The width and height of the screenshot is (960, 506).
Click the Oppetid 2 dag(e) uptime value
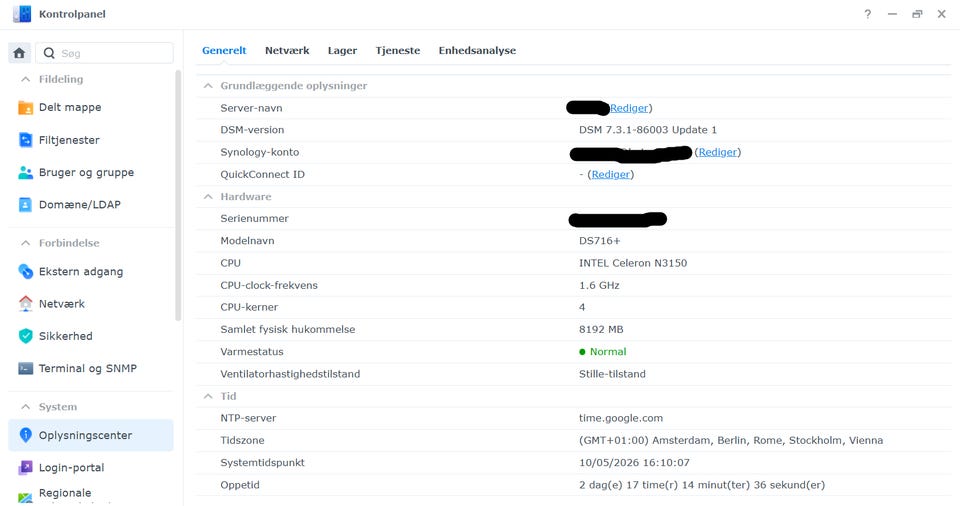point(702,485)
